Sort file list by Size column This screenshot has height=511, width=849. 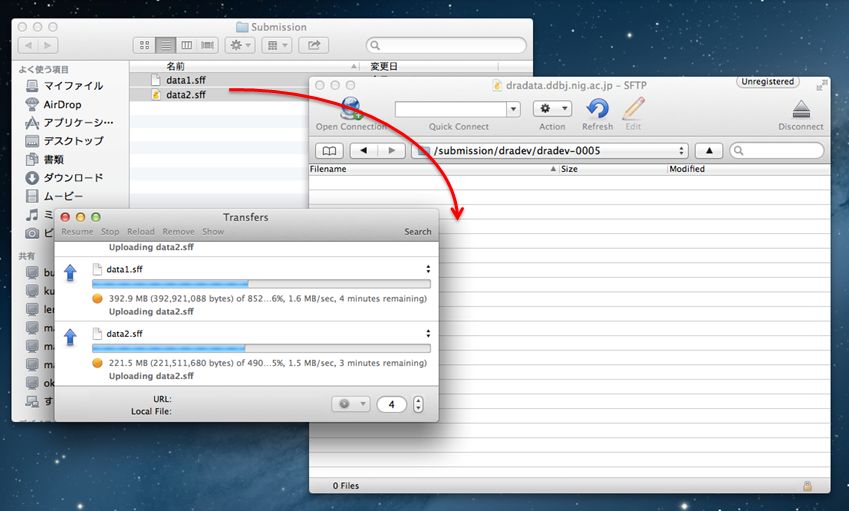pos(612,169)
